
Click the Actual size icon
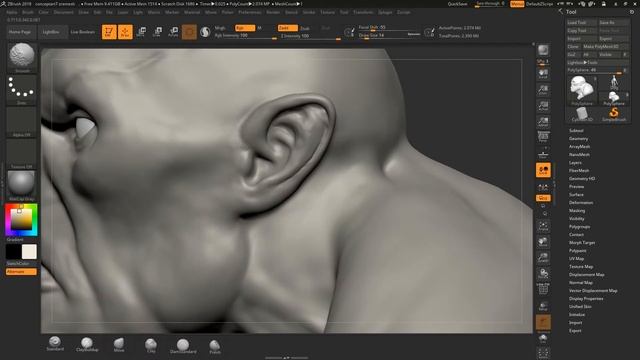543,106
